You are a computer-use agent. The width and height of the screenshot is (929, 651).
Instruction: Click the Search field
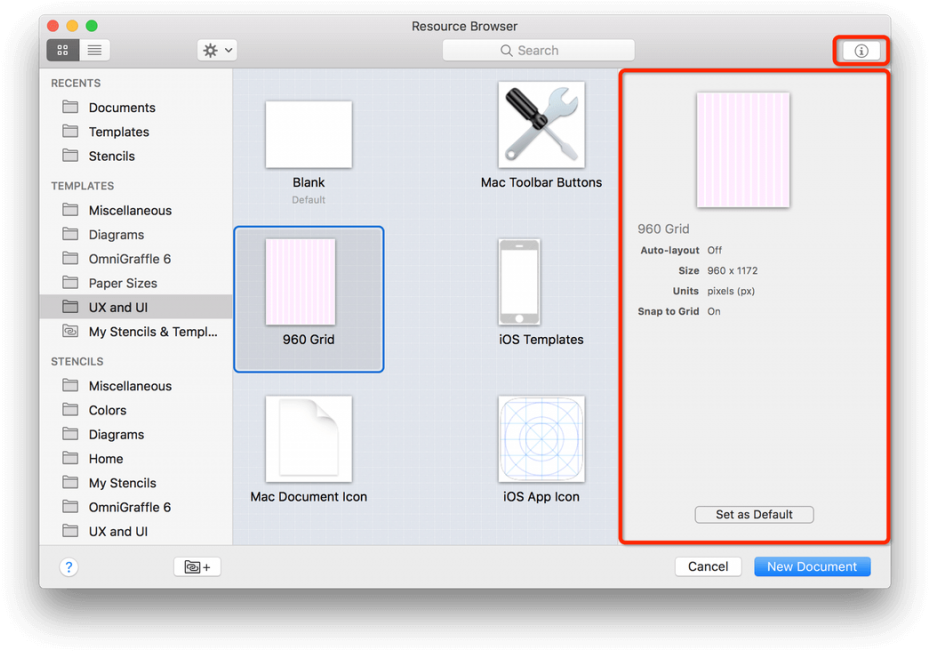click(538, 50)
